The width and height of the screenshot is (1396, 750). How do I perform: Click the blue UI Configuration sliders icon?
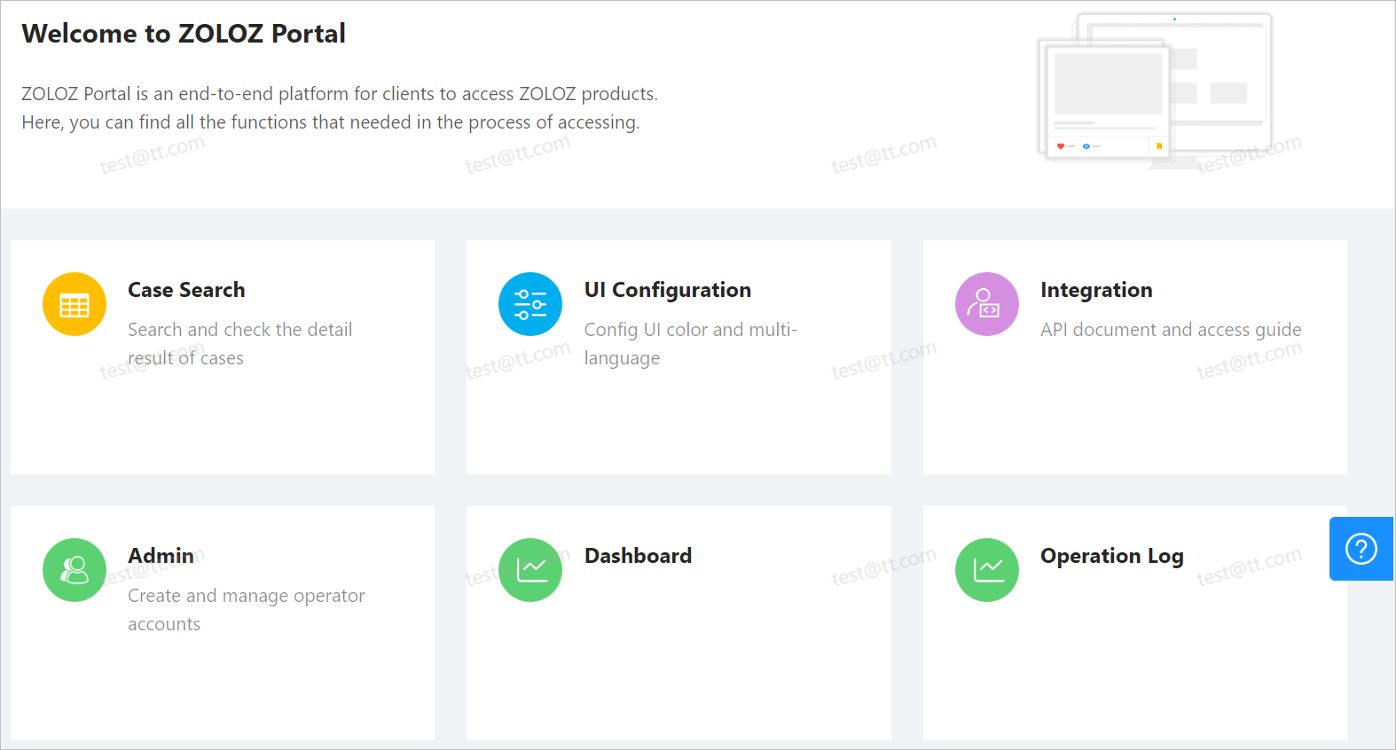point(530,304)
